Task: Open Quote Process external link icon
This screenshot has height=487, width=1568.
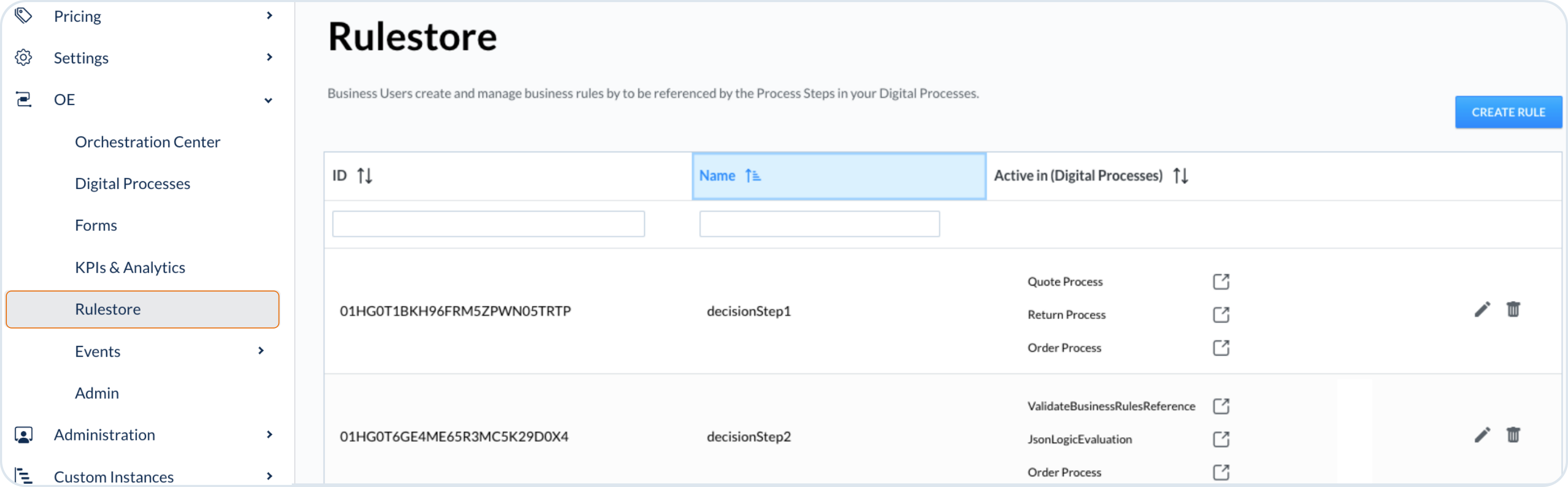Action: pos(1221,282)
